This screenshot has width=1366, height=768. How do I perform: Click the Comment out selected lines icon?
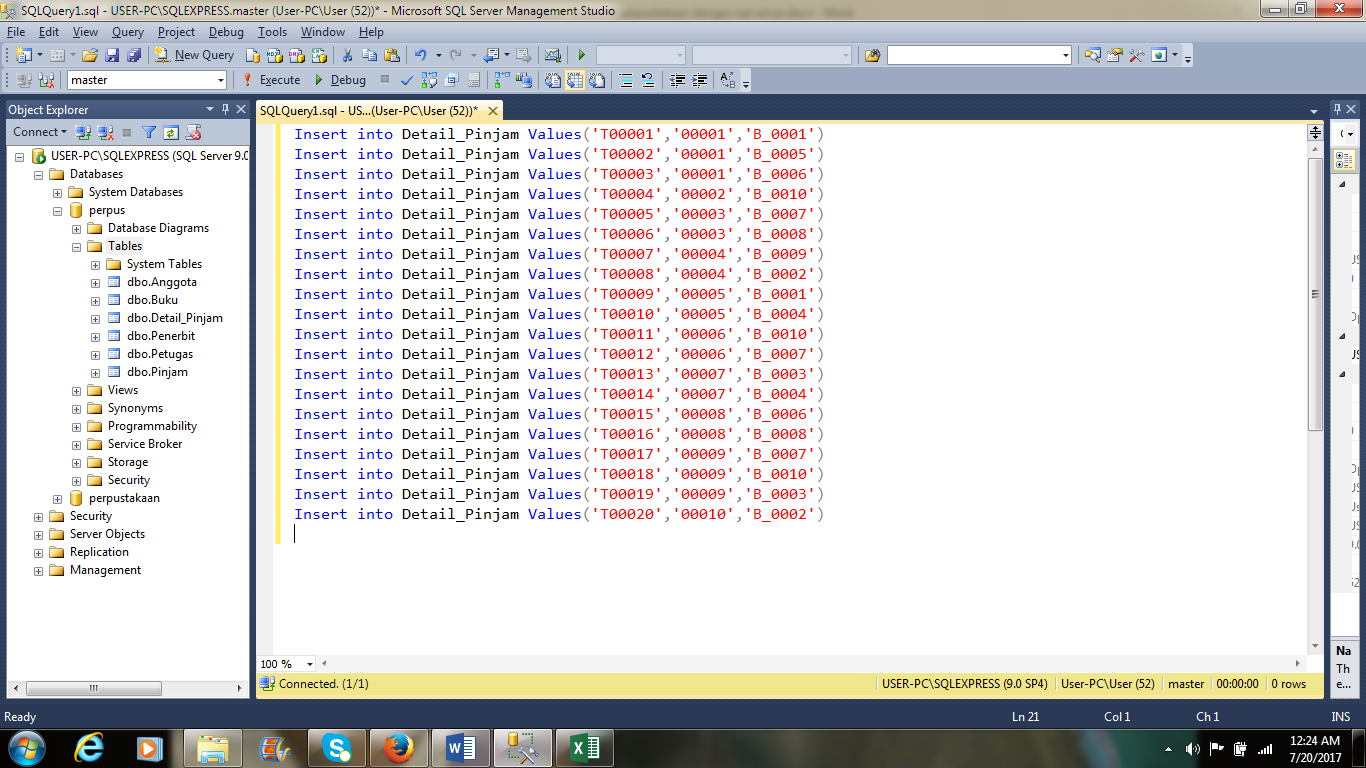pyautogui.click(x=624, y=80)
